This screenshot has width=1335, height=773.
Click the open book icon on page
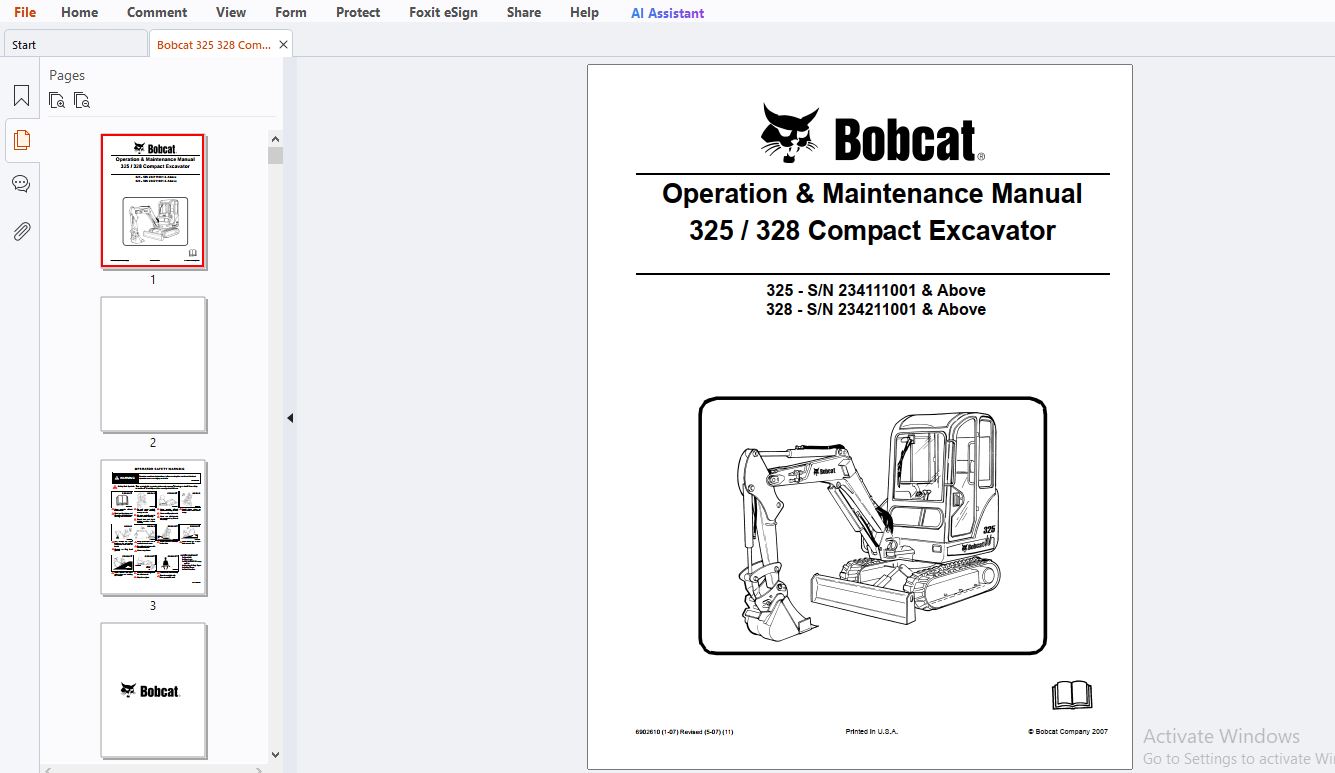[1071, 695]
